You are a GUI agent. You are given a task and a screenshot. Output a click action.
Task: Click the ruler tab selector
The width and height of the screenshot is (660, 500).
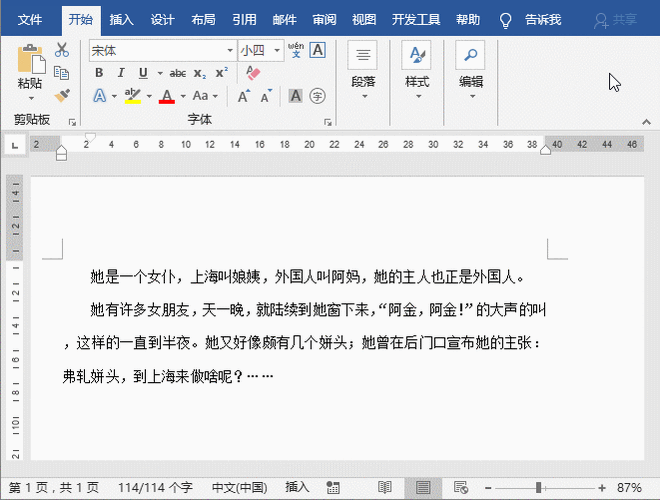click(x=15, y=145)
